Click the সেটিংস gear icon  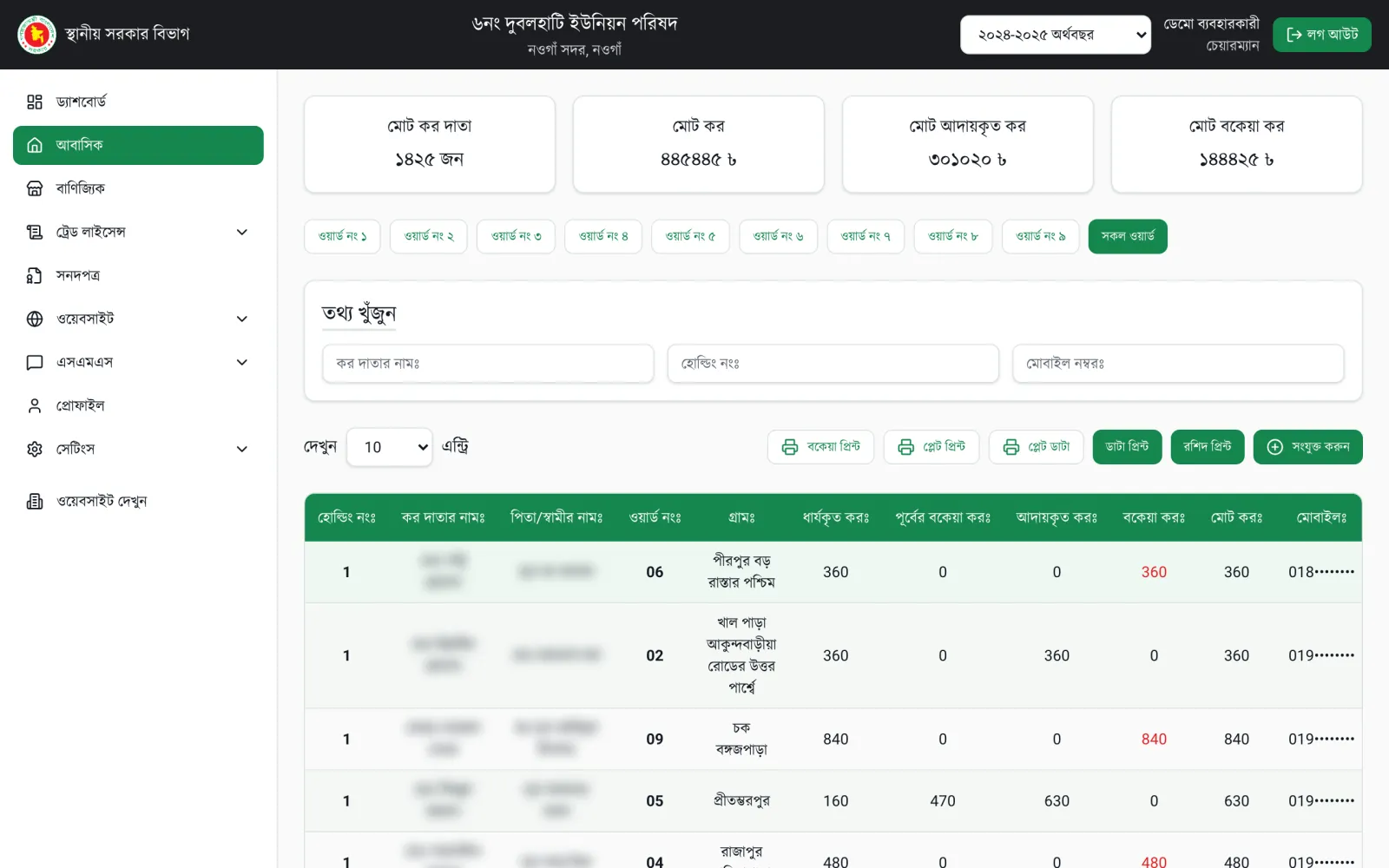(x=35, y=449)
